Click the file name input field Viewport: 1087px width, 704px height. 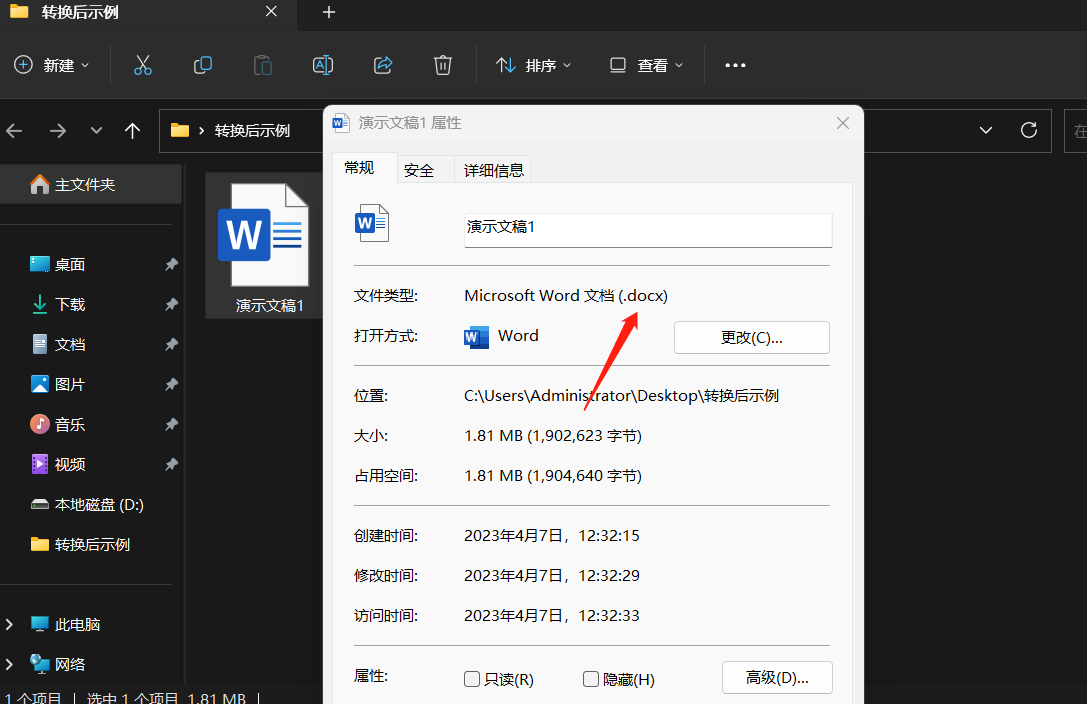click(647, 230)
